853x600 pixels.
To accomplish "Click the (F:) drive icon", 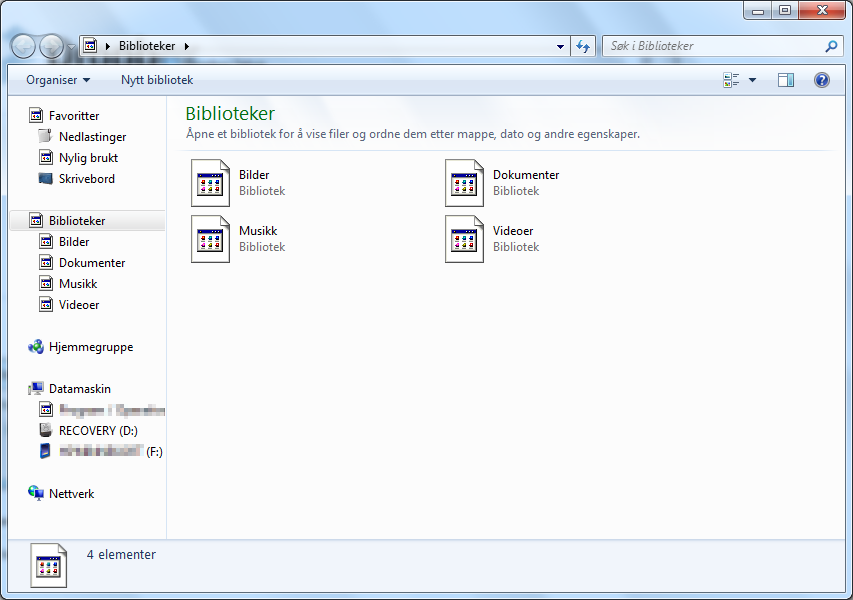I will [45, 451].
